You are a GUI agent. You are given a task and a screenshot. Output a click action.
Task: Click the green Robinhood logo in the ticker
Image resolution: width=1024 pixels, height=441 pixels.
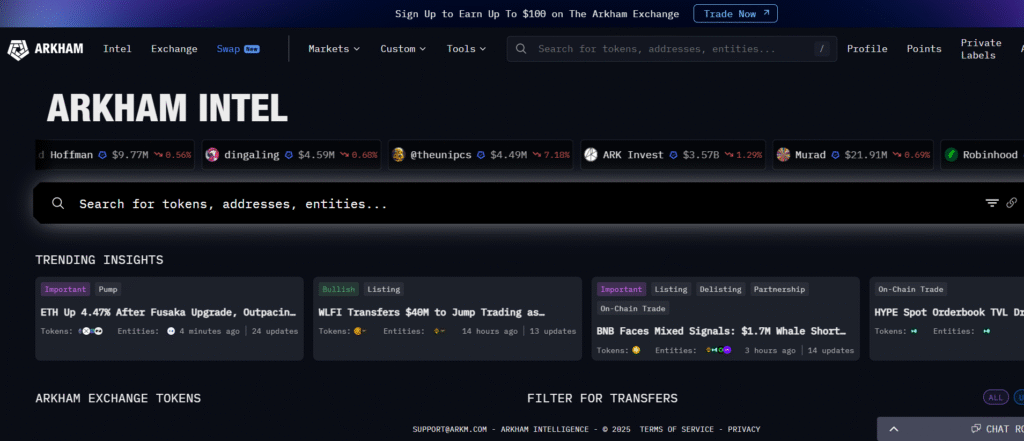point(952,155)
